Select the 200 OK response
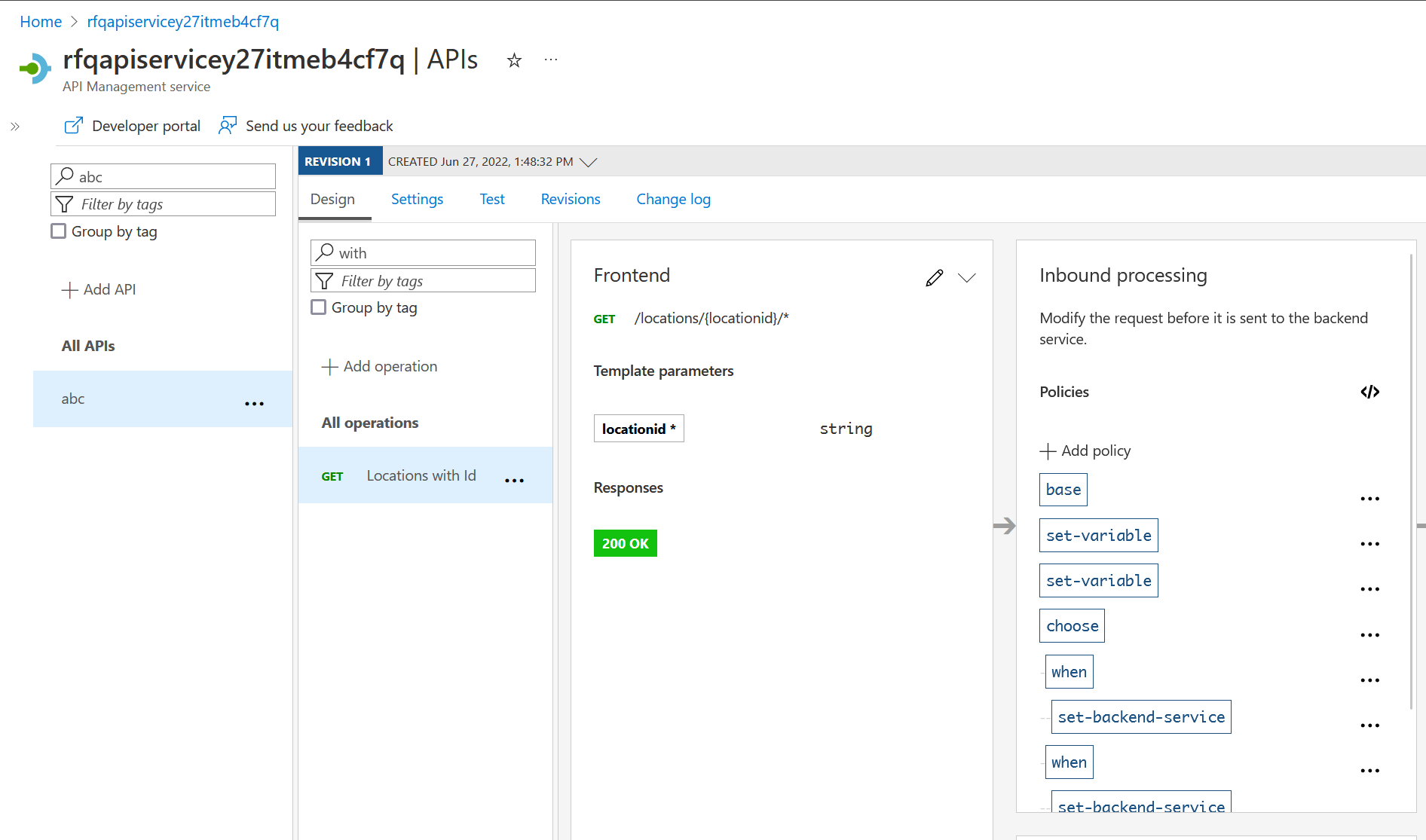The image size is (1426, 840). [625, 542]
